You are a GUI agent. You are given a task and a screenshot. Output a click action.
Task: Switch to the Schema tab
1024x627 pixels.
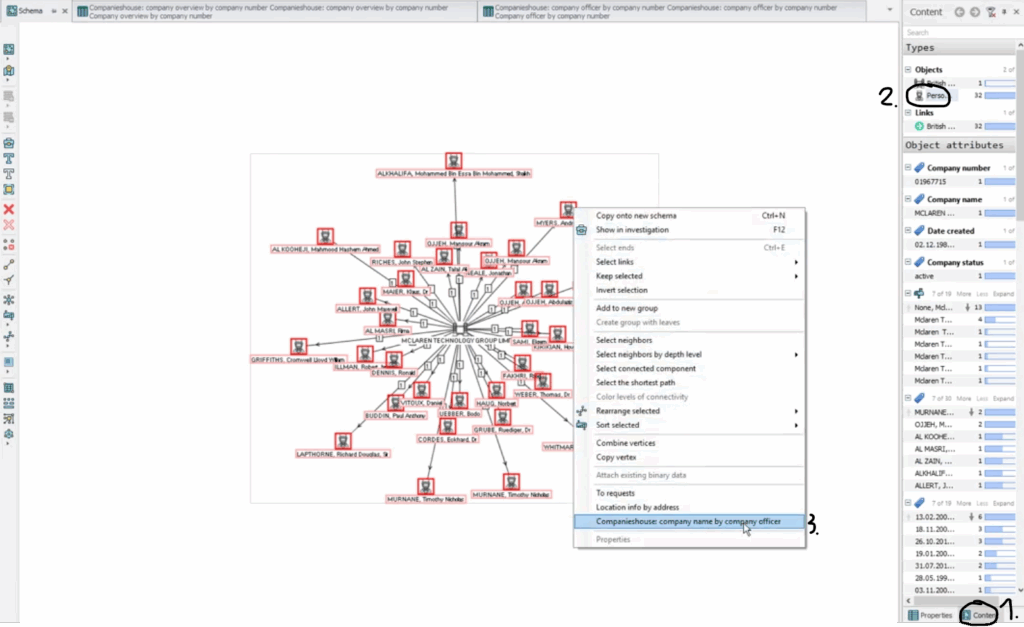pos(30,11)
